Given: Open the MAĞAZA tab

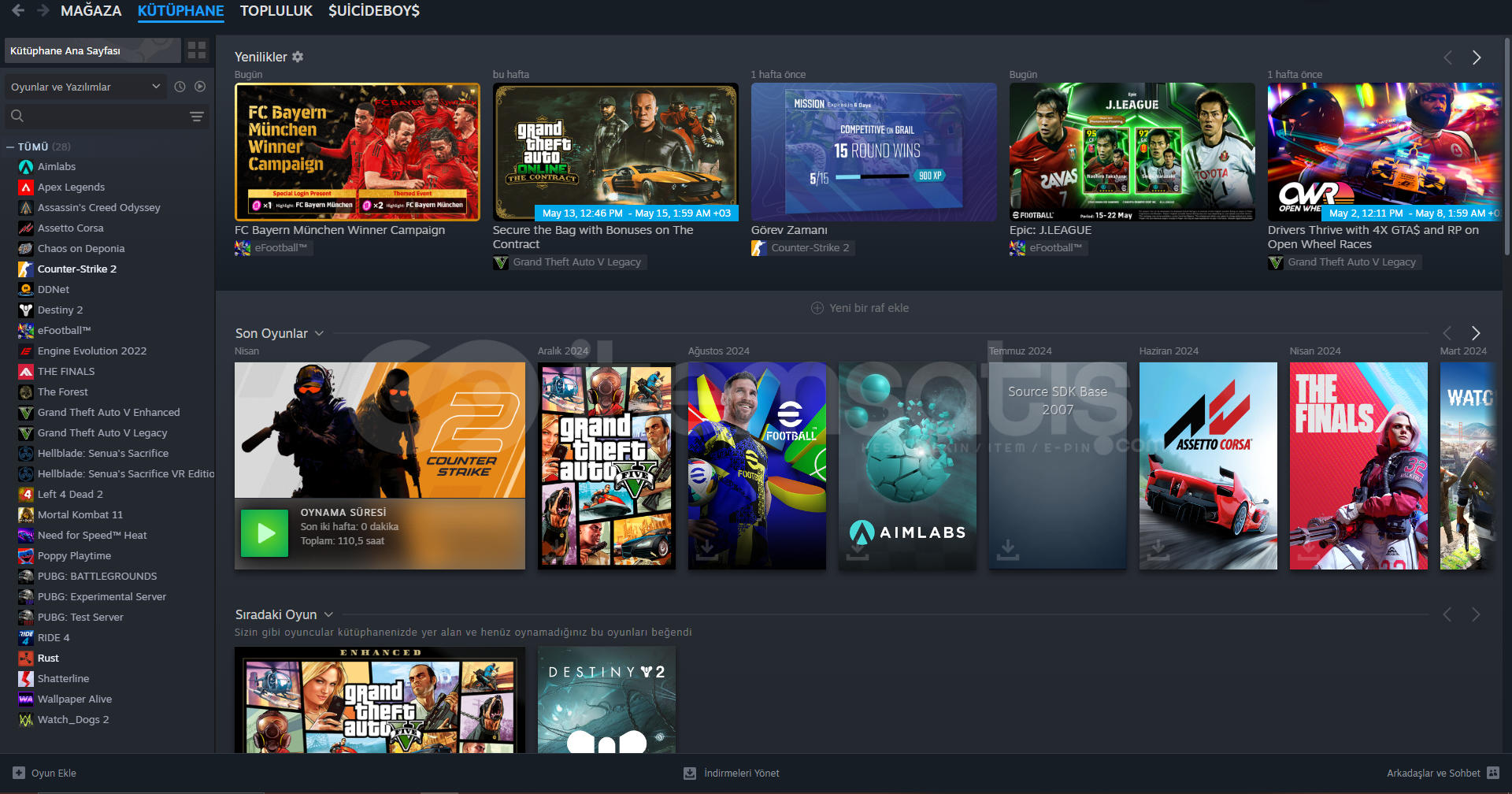Looking at the screenshot, I should [91, 11].
